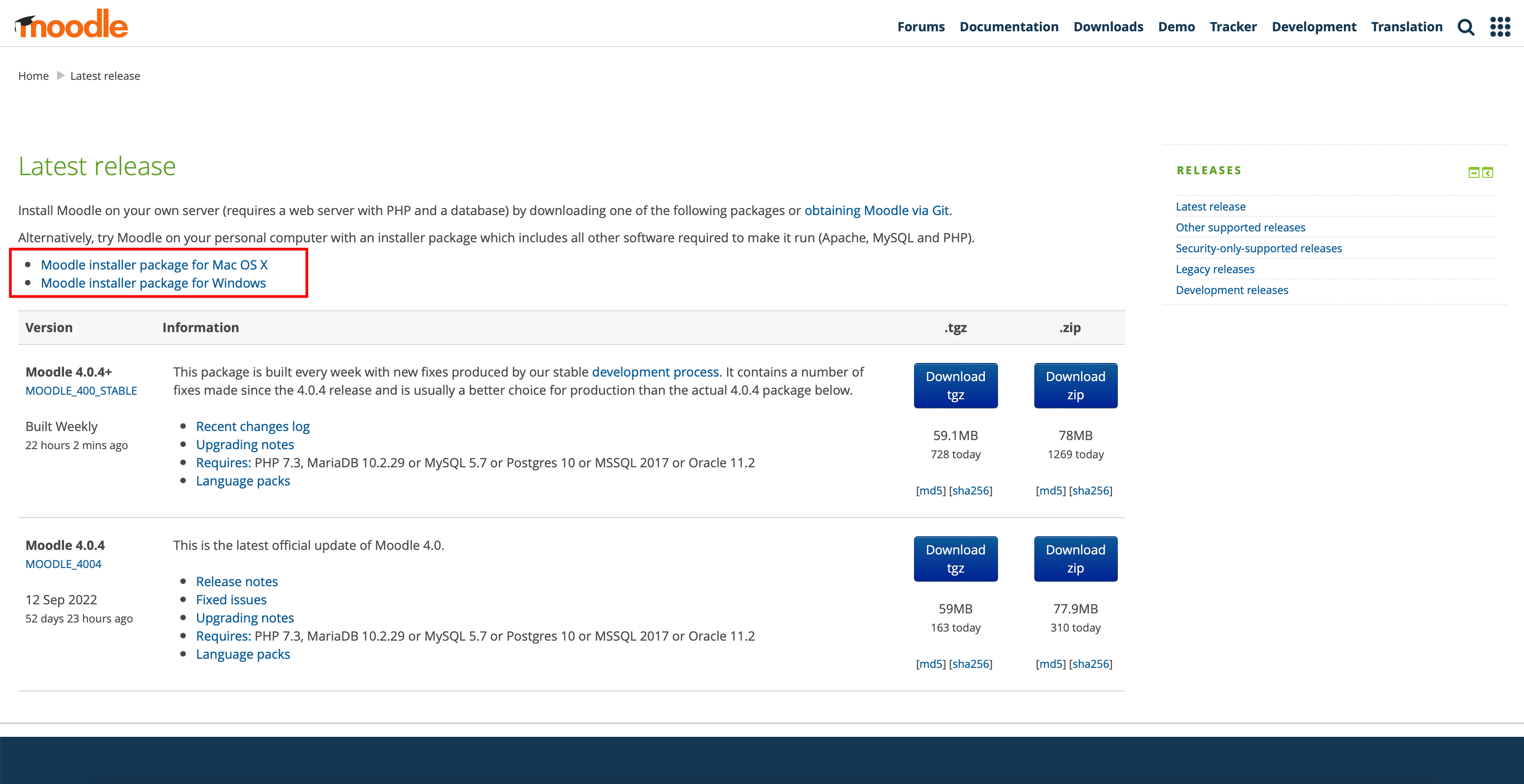Image resolution: width=1524 pixels, height=784 pixels.
Task: Open the apps grid menu icon
Action: pos(1500,27)
